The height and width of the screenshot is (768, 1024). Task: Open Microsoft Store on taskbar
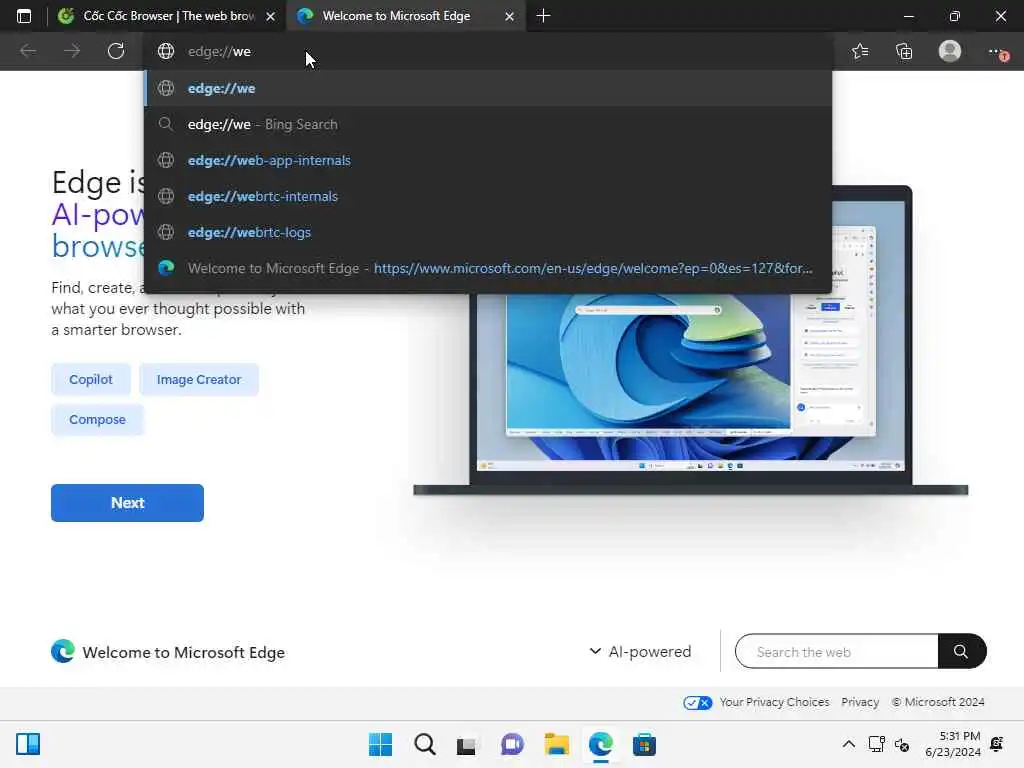pos(645,744)
